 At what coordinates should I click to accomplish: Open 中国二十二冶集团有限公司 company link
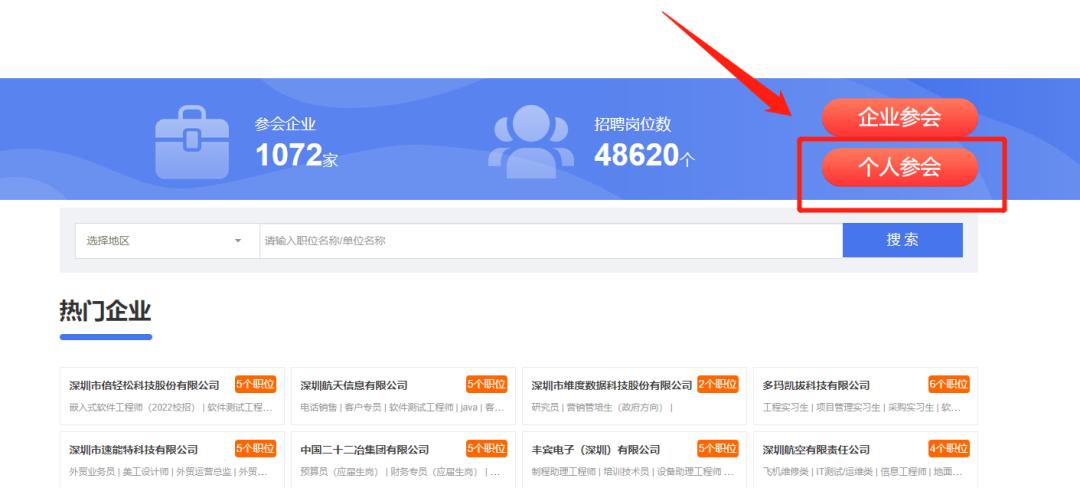364,449
